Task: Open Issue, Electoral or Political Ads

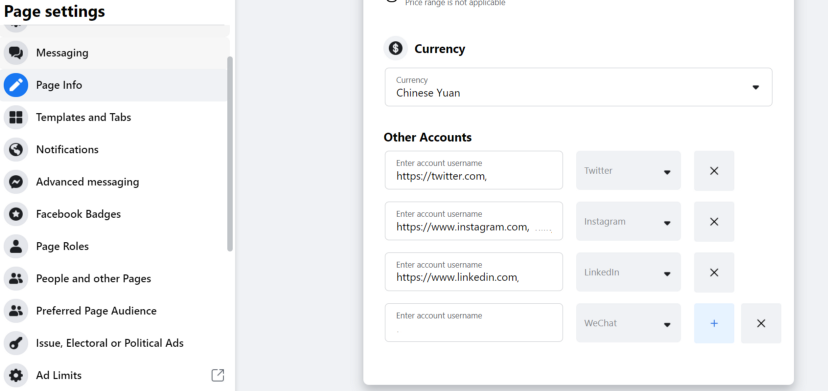Action: [x=114, y=343]
